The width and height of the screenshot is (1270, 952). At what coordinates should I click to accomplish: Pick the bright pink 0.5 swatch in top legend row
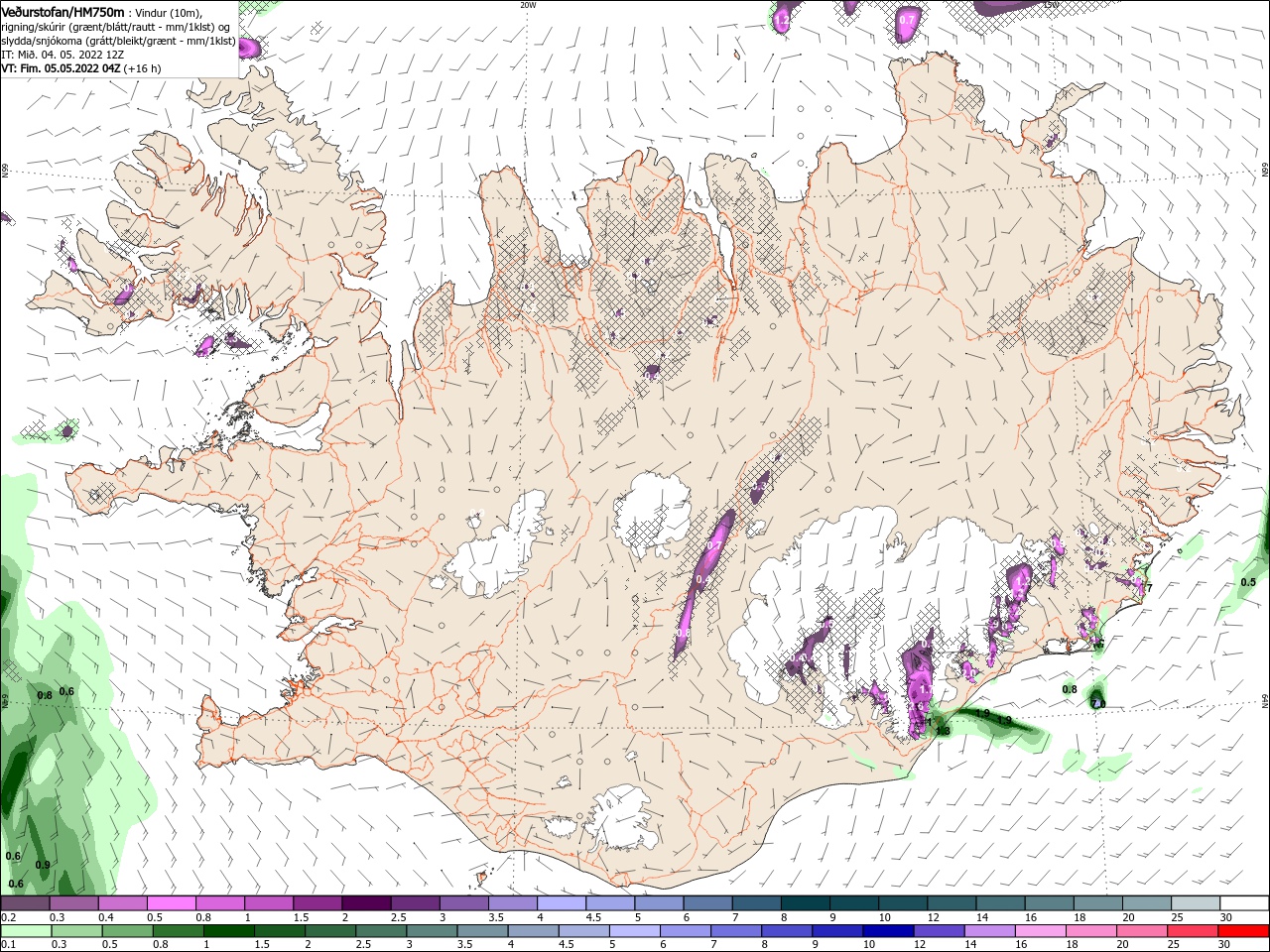pos(171,903)
